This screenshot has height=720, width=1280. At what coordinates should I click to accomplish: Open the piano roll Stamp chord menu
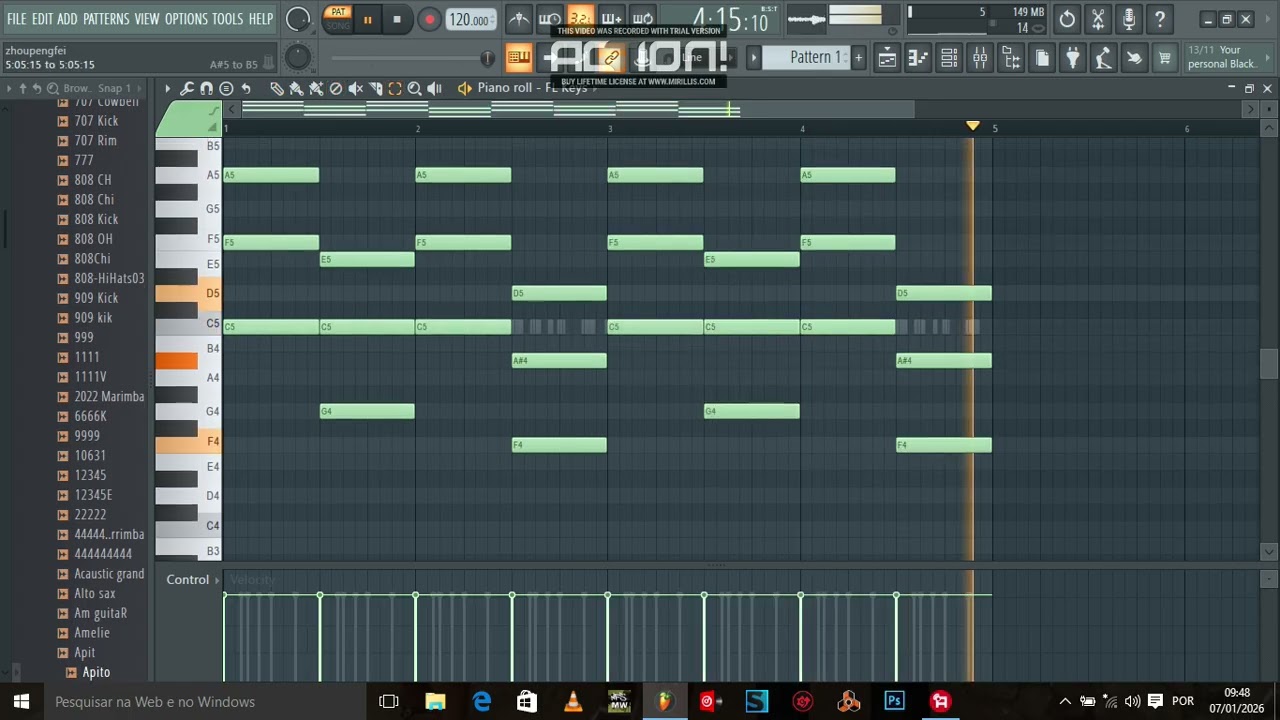point(226,88)
